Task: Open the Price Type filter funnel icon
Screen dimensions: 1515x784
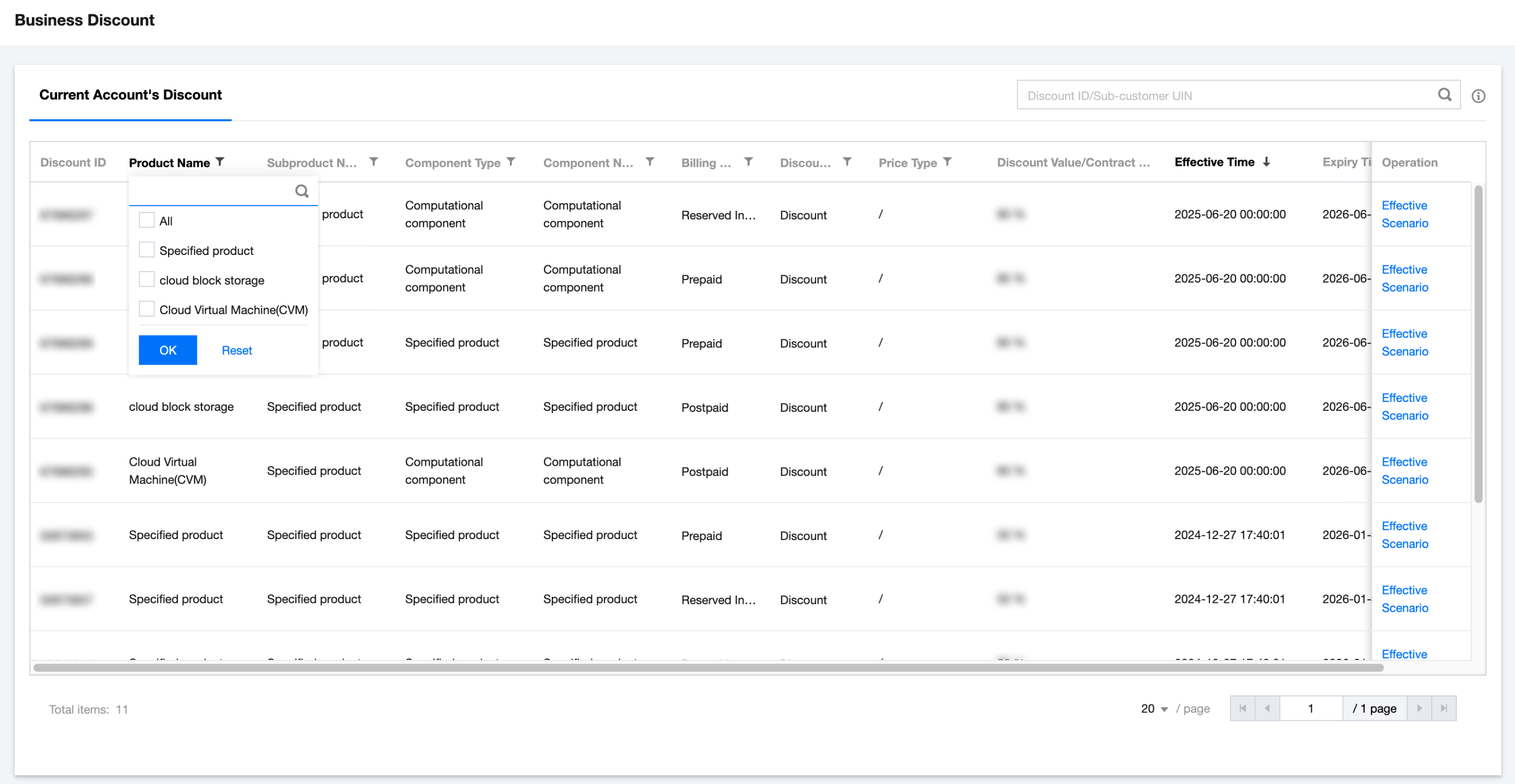Action: (948, 162)
